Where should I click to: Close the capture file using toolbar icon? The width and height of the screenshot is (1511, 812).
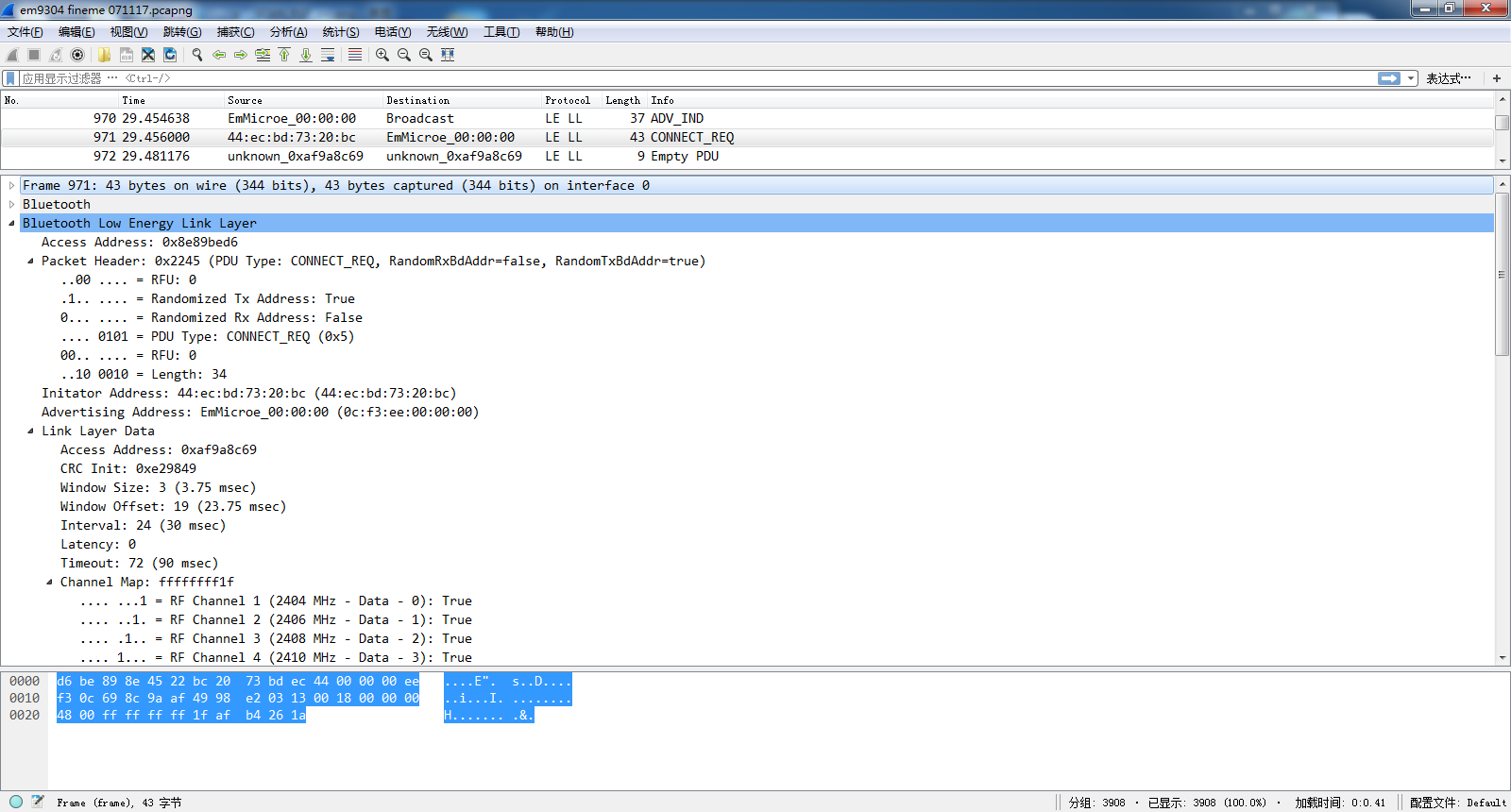click(148, 55)
